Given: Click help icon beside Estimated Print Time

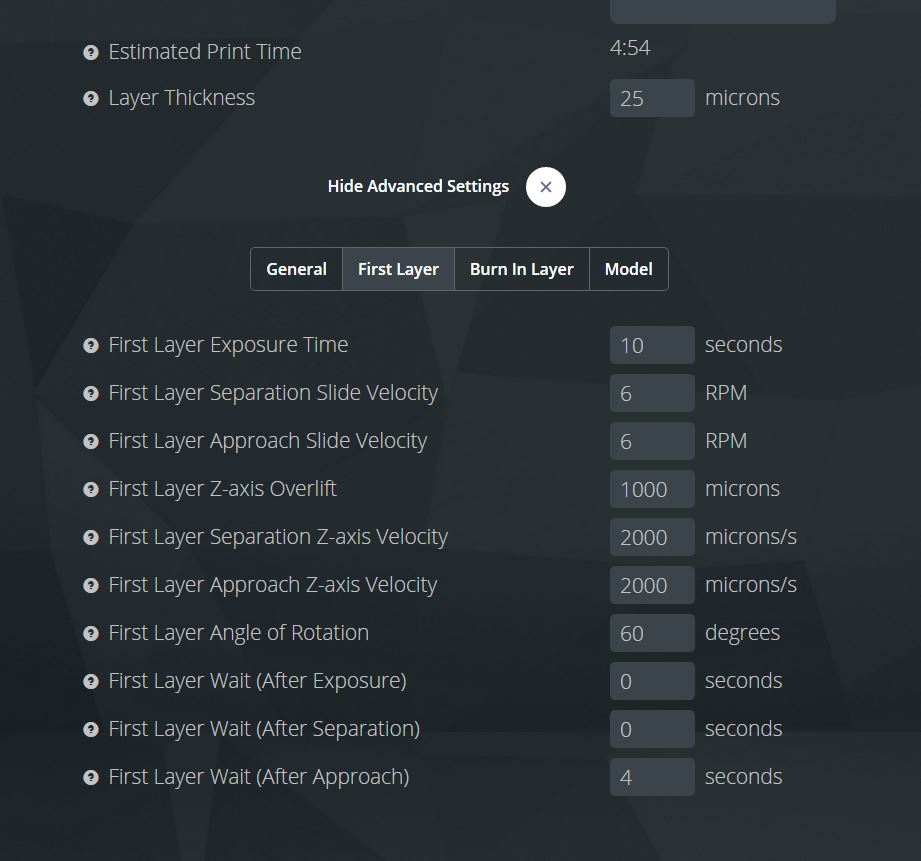Looking at the screenshot, I should point(91,52).
